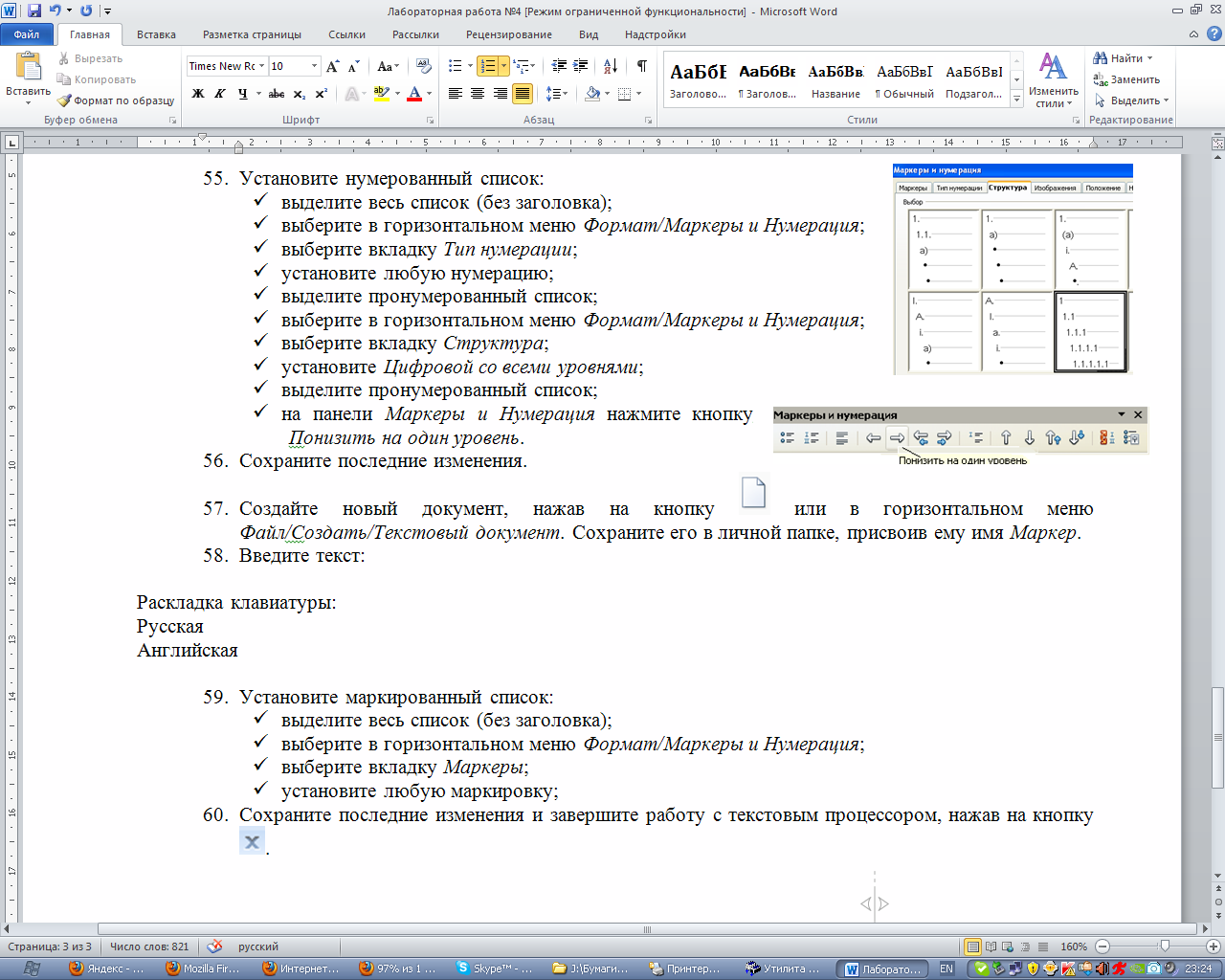Screen dimensions: 1225x980
Task: Decrease font size with shrink font icon
Action: (x=353, y=66)
